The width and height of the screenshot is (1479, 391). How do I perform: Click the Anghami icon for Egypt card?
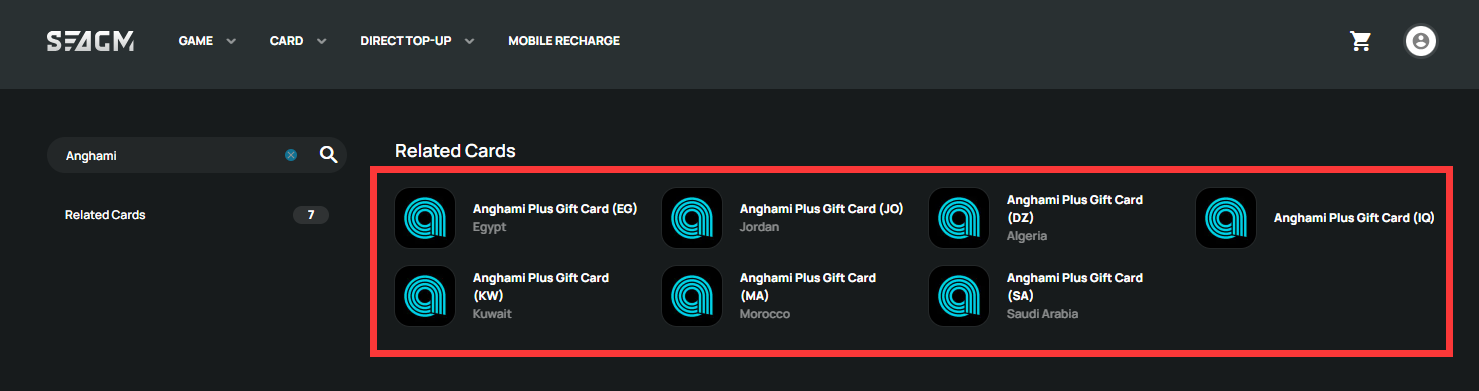click(425, 218)
